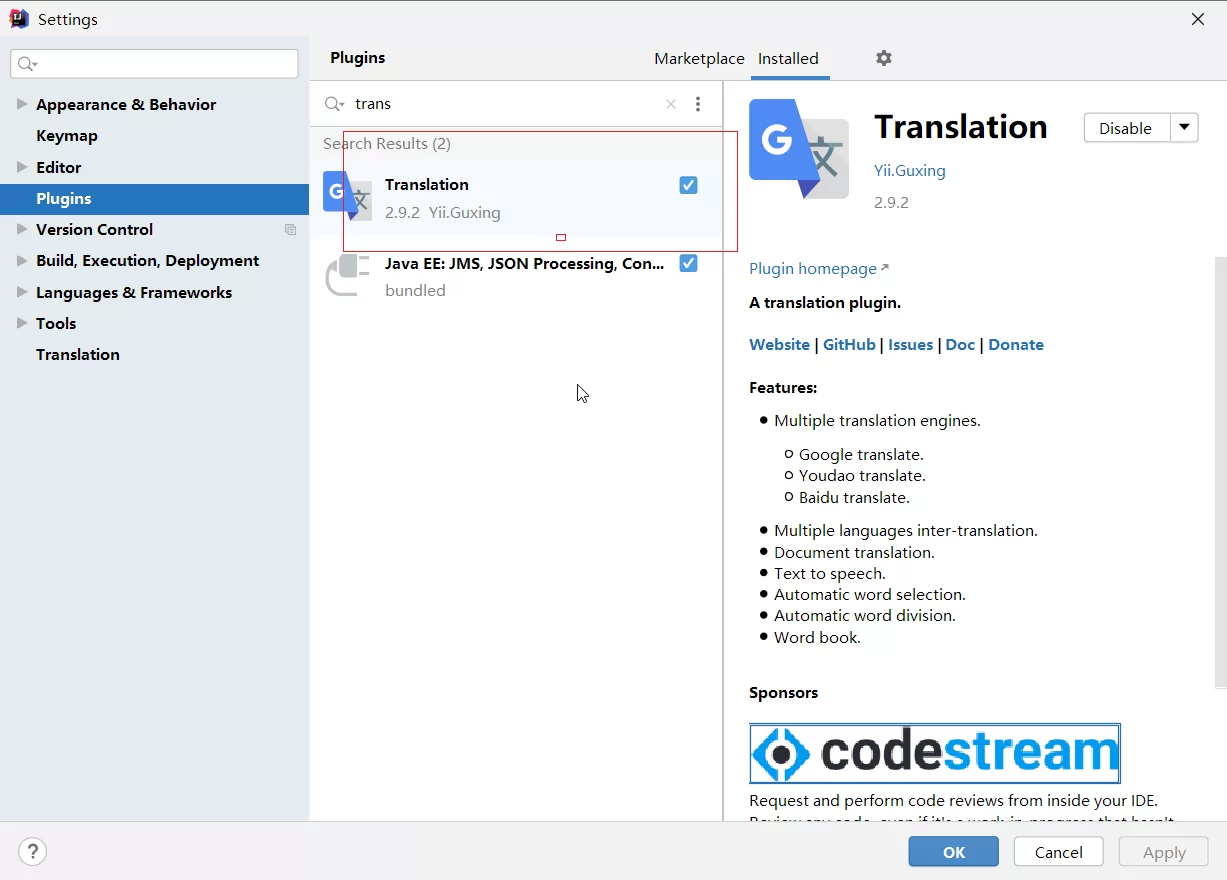Click the large Translation logo in details panel
This screenshot has width=1227, height=880.
(799, 149)
